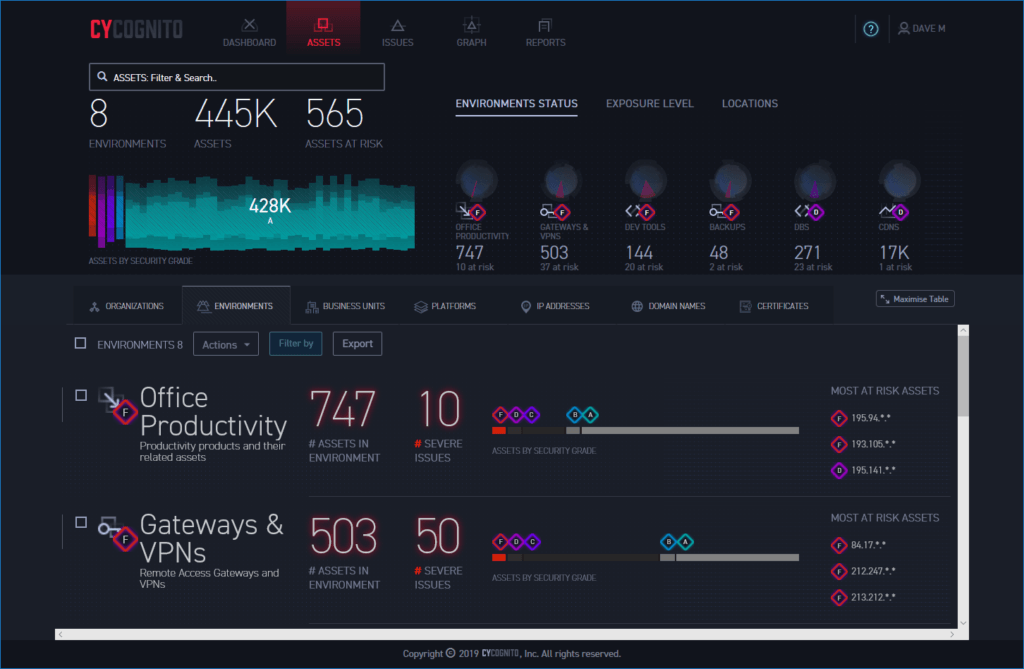This screenshot has height=669, width=1024.
Task: Check the Office Productivity row checkbox
Action: pyautogui.click(x=81, y=395)
